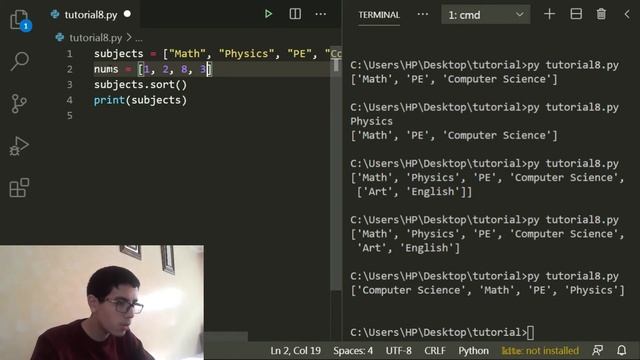Open the Source Control view
This screenshot has width=640, height=360.
(19, 104)
